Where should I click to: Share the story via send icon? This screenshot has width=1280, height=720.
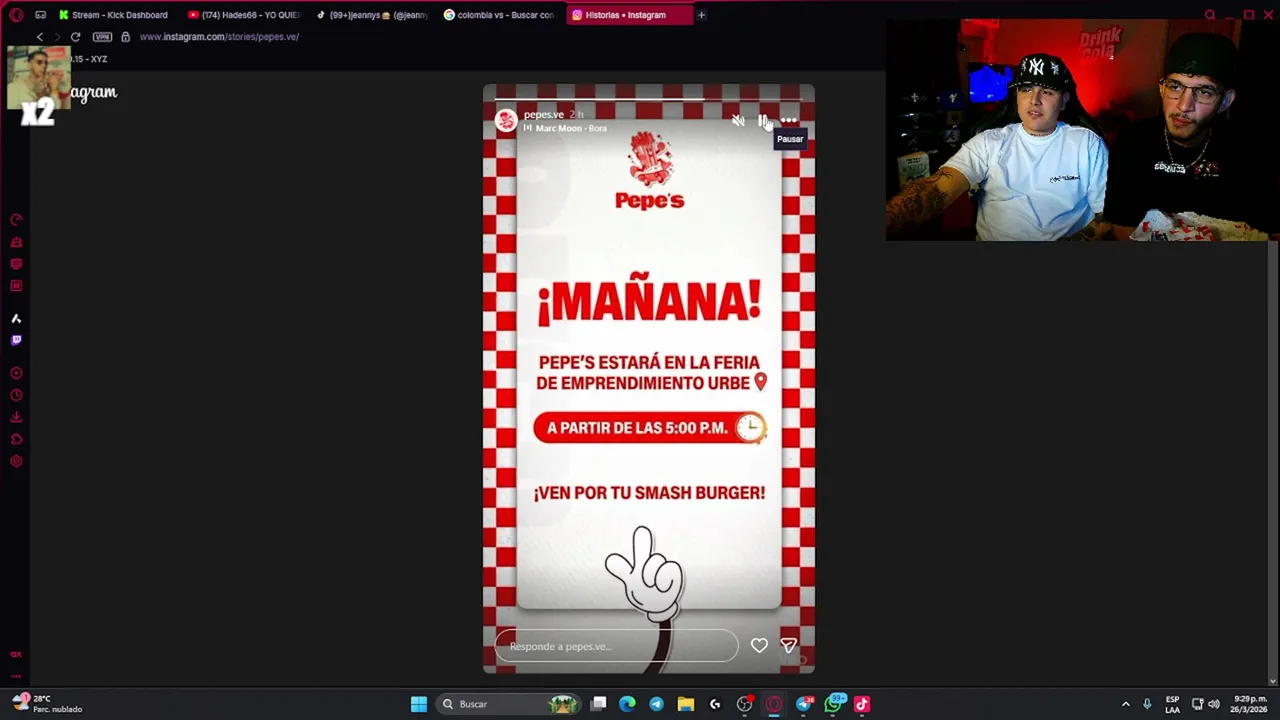[x=788, y=646]
